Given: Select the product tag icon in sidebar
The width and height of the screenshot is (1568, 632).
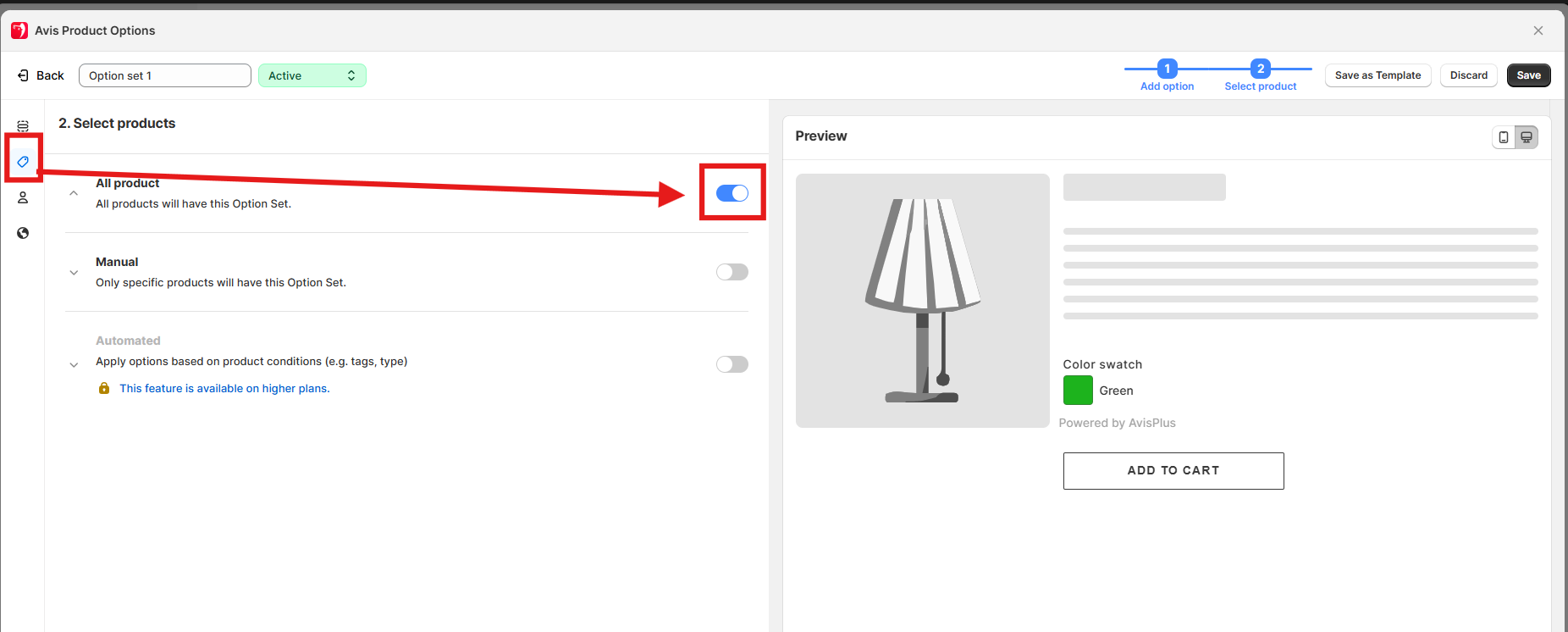Looking at the screenshot, I should coord(23,162).
